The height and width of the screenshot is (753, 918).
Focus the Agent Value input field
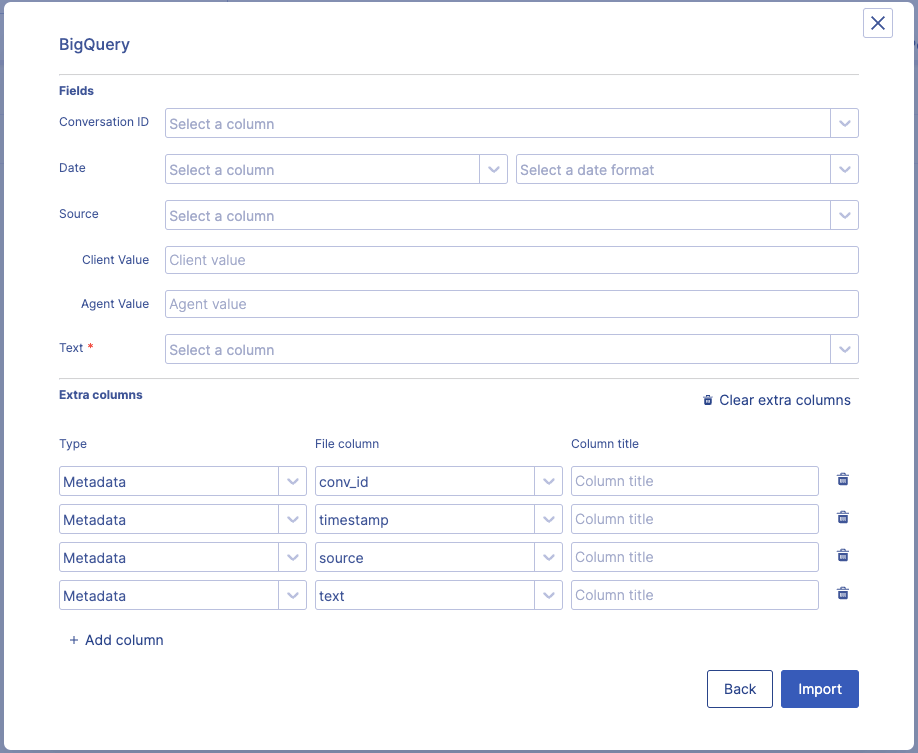[511, 304]
